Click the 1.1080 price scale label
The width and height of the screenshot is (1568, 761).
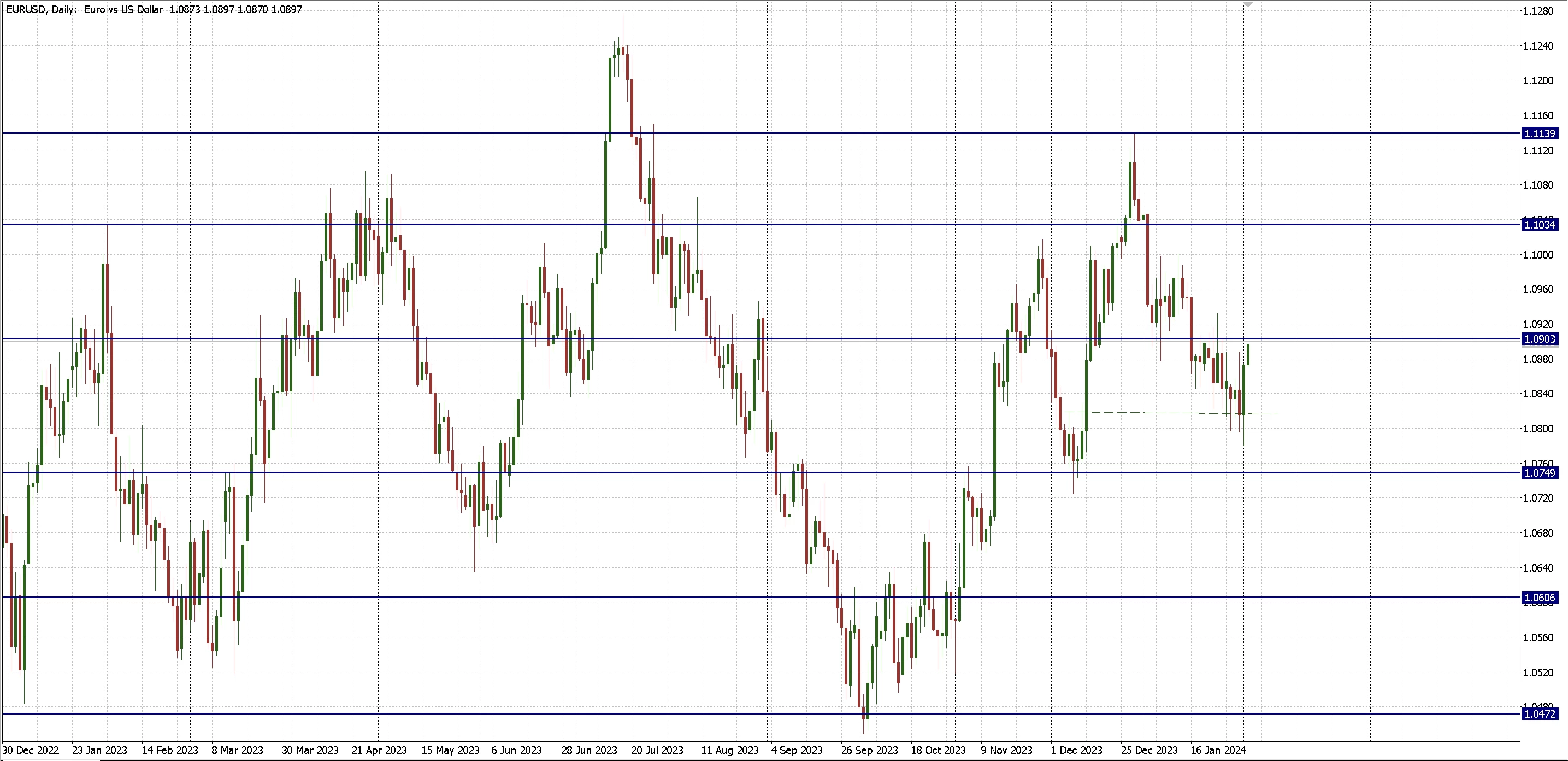coord(1538,185)
